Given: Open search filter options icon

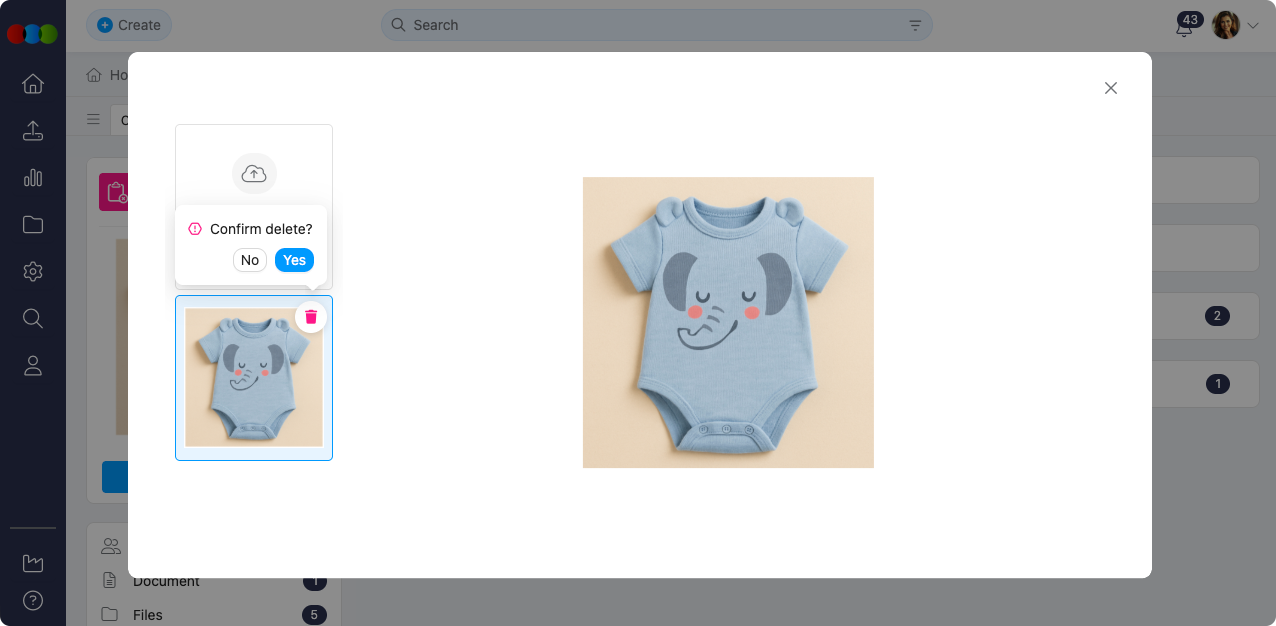Looking at the screenshot, I should (x=915, y=25).
